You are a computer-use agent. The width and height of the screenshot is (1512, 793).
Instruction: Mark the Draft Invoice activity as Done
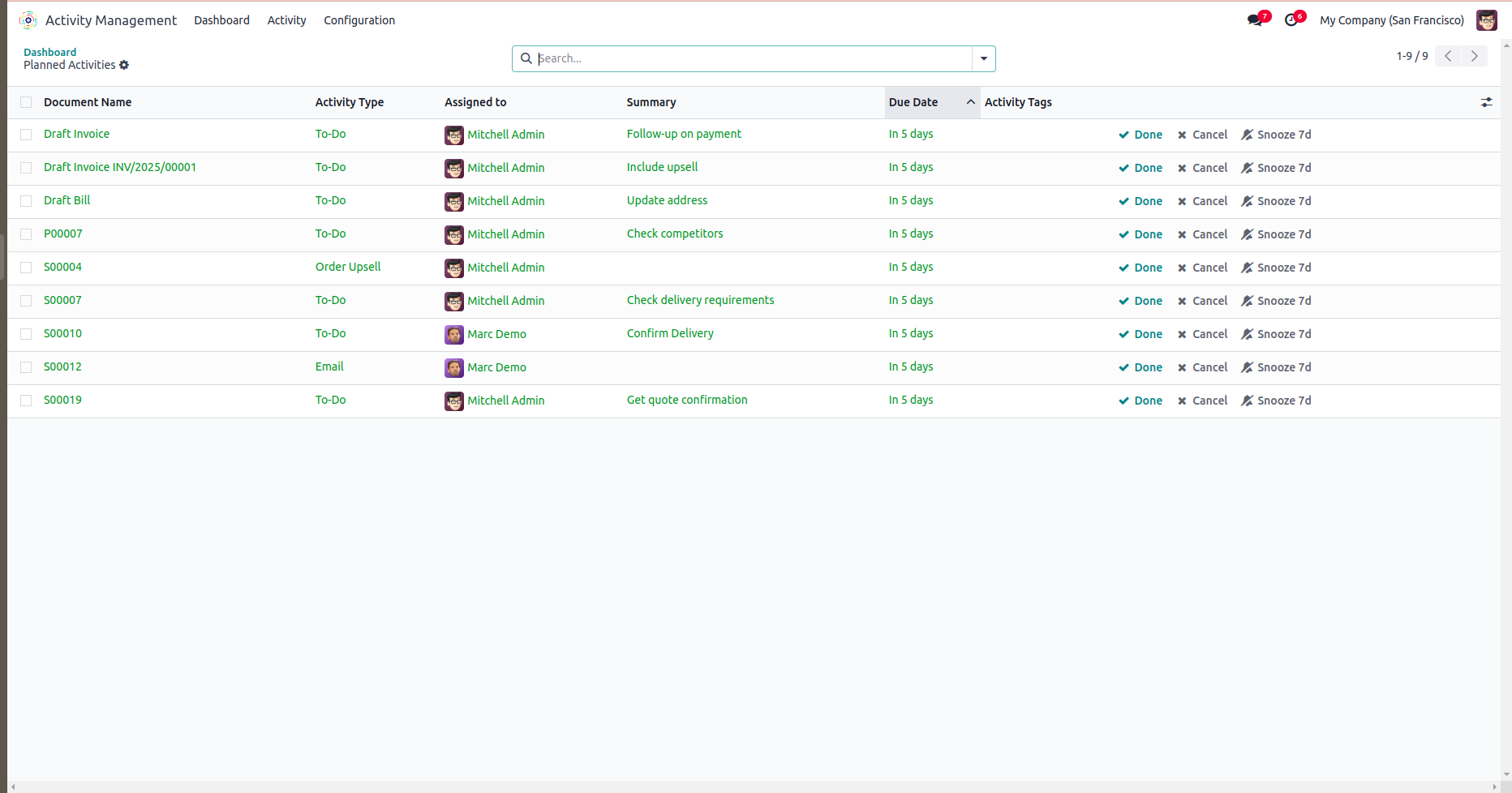1140,135
